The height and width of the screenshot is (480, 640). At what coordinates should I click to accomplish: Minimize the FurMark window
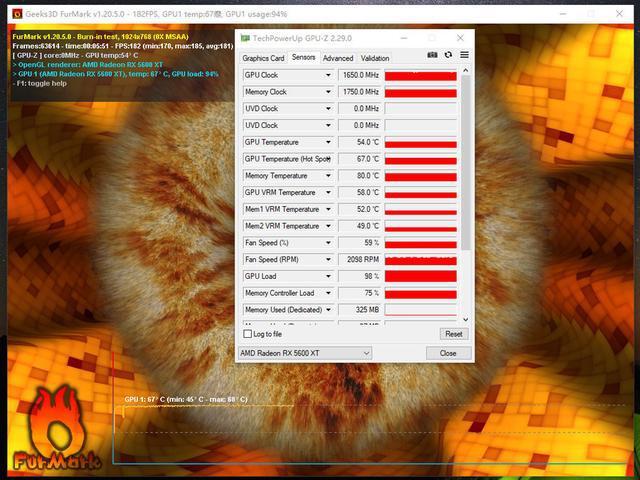click(563, 14)
